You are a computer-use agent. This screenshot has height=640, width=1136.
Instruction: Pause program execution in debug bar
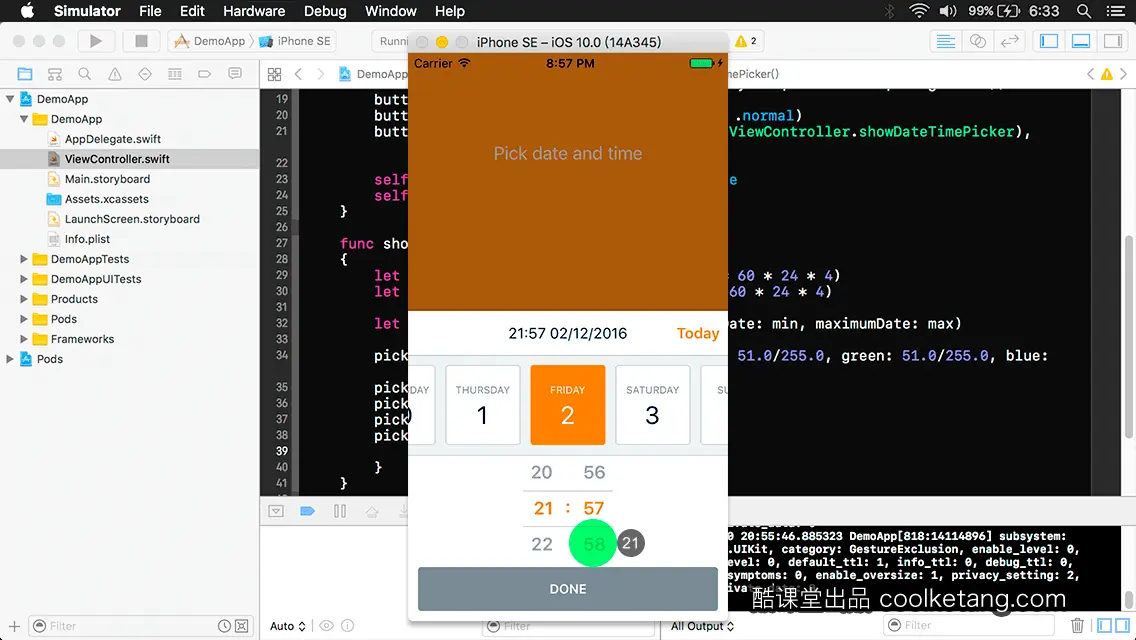click(x=340, y=511)
